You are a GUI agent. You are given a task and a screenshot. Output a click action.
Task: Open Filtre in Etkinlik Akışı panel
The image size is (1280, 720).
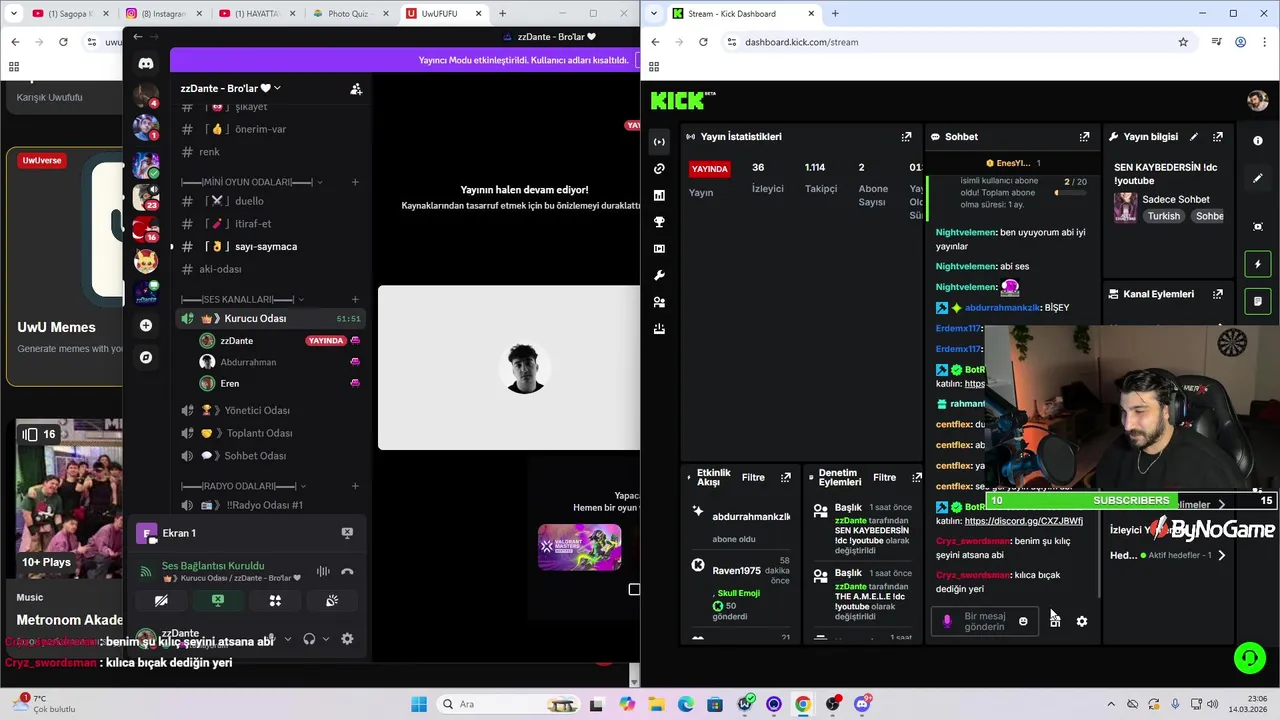click(x=753, y=478)
